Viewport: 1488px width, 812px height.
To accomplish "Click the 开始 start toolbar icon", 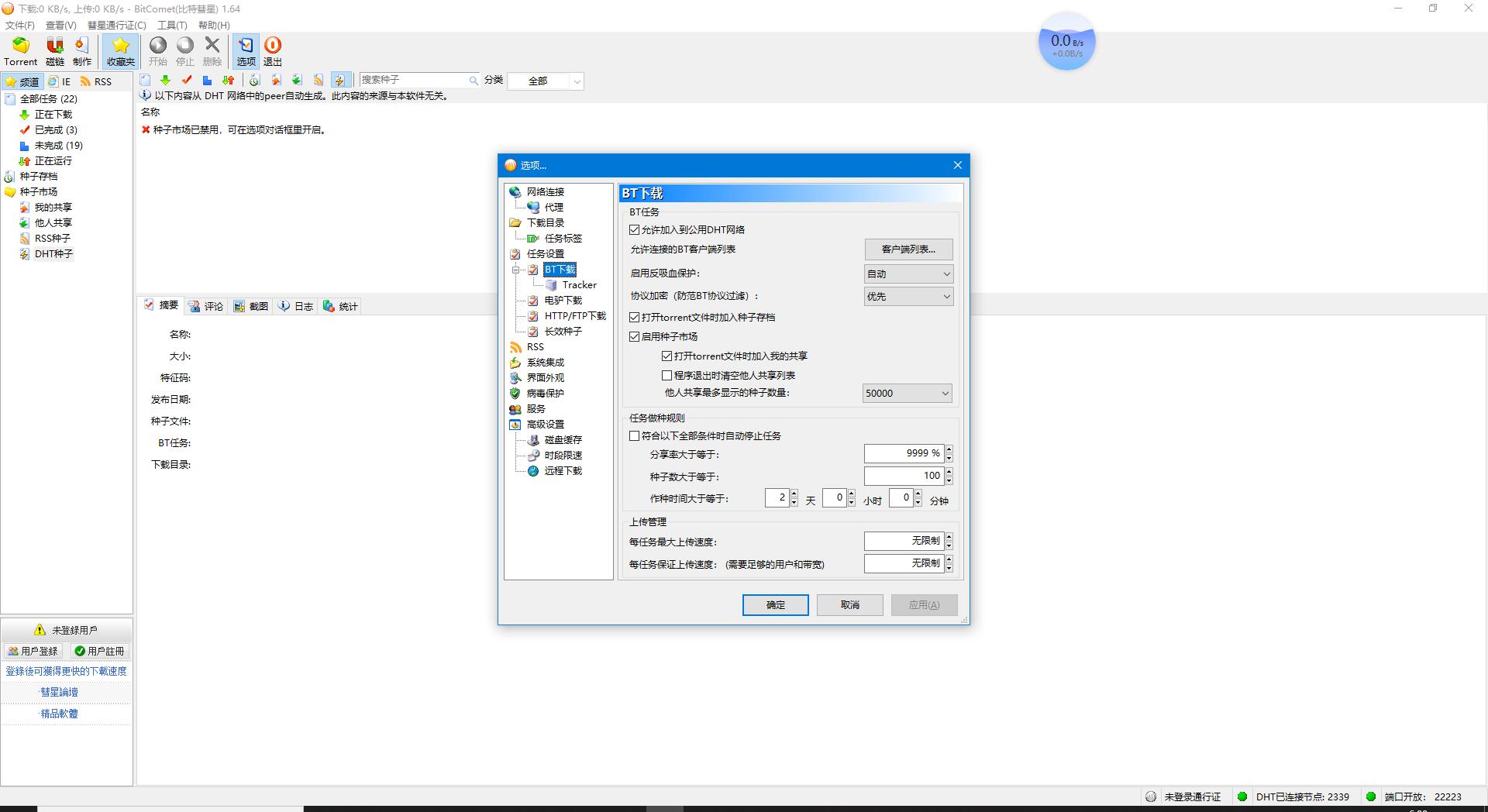I will (158, 51).
